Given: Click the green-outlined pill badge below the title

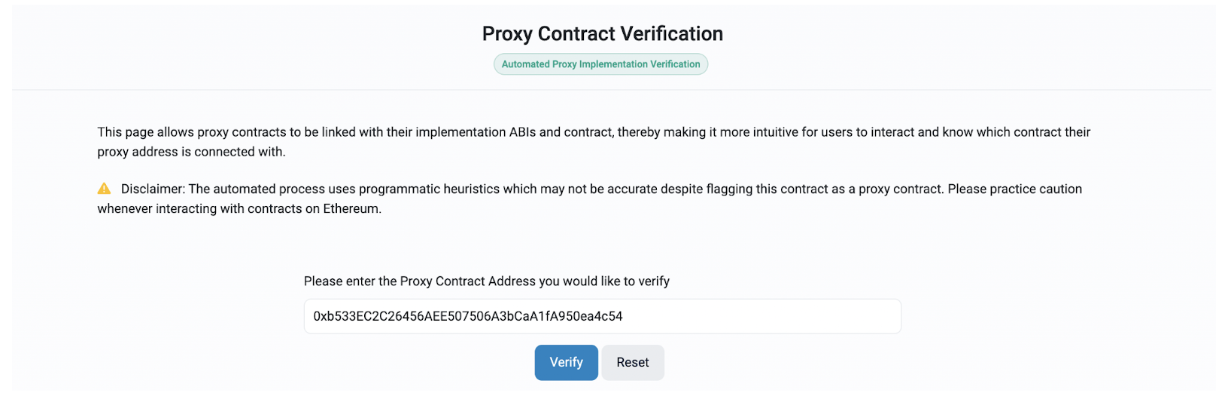Looking at the screenshot, I should (x=601, y=64).
